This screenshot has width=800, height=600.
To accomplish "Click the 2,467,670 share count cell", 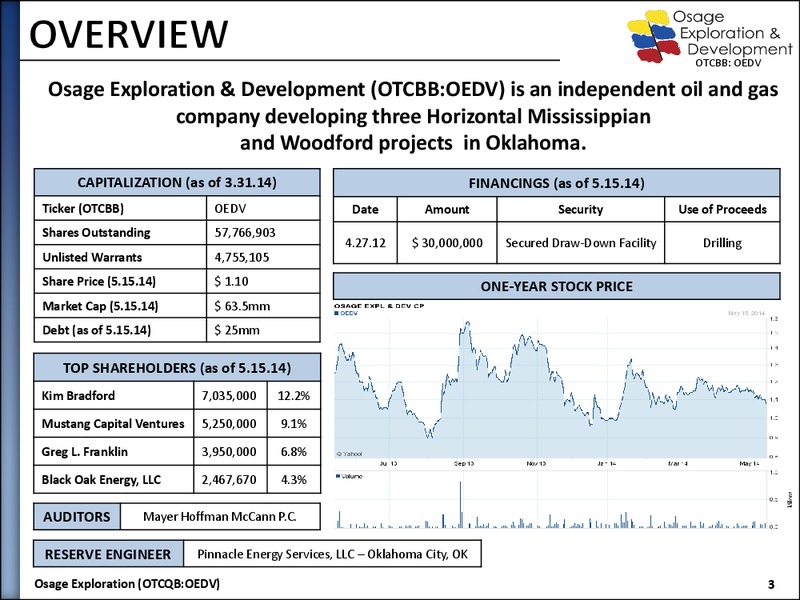I will 230,480.
